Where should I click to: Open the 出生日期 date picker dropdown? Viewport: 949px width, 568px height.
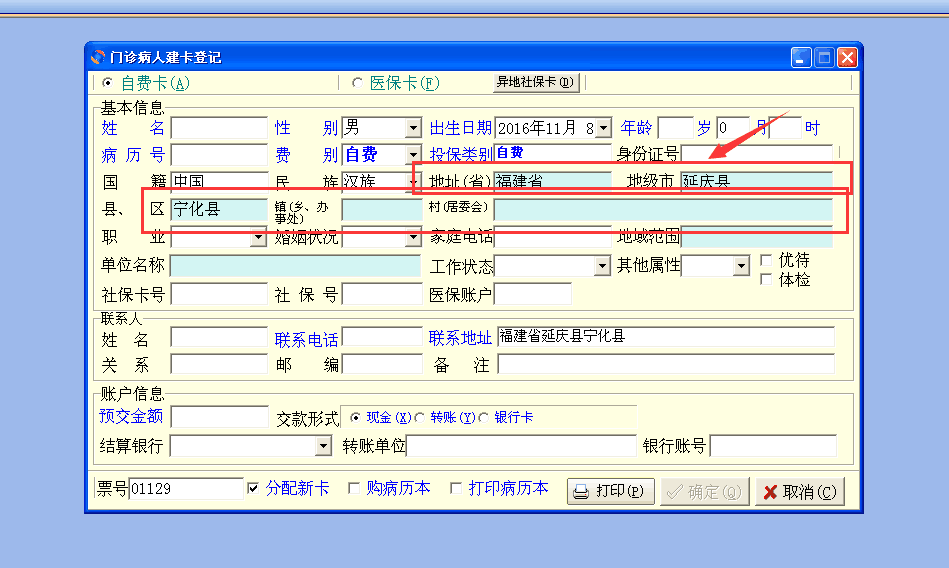tap(603, 128)
